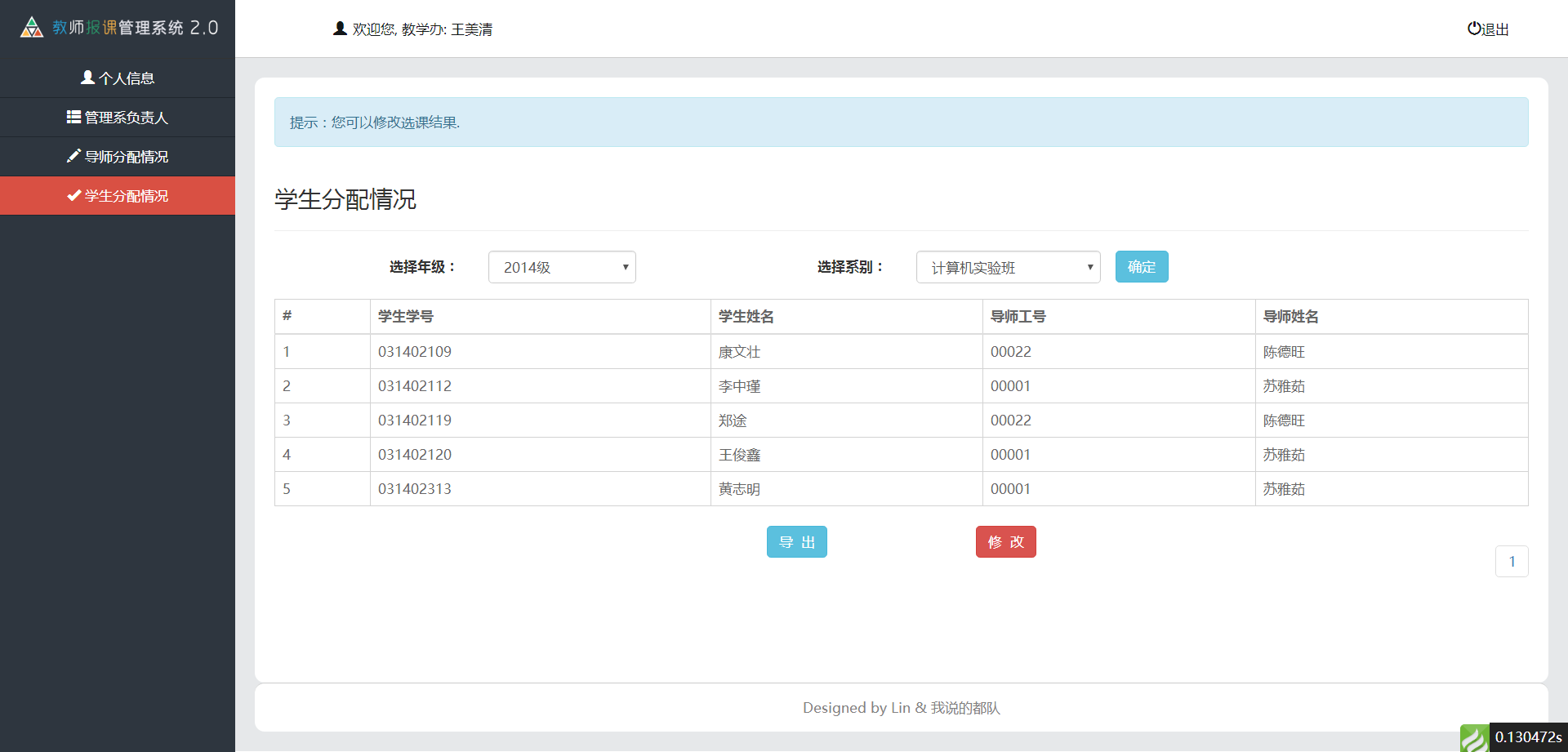Click row number 1 in the table
Image resolution: width=1568 pixels, height=752 pixels.
tap(287, 352)
